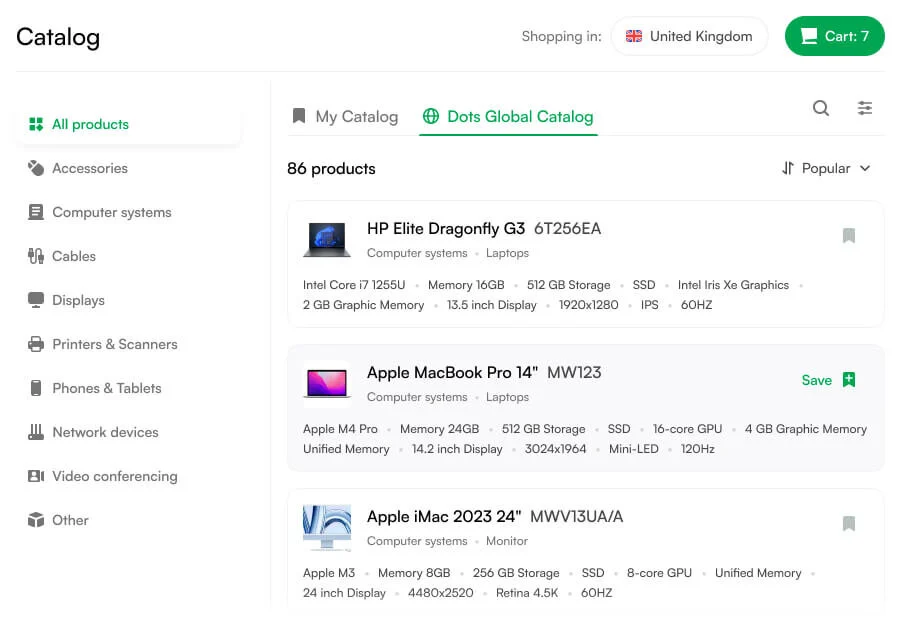
Task: Click the sort arrows icon beside Popular
Action: tap(787, 168)
